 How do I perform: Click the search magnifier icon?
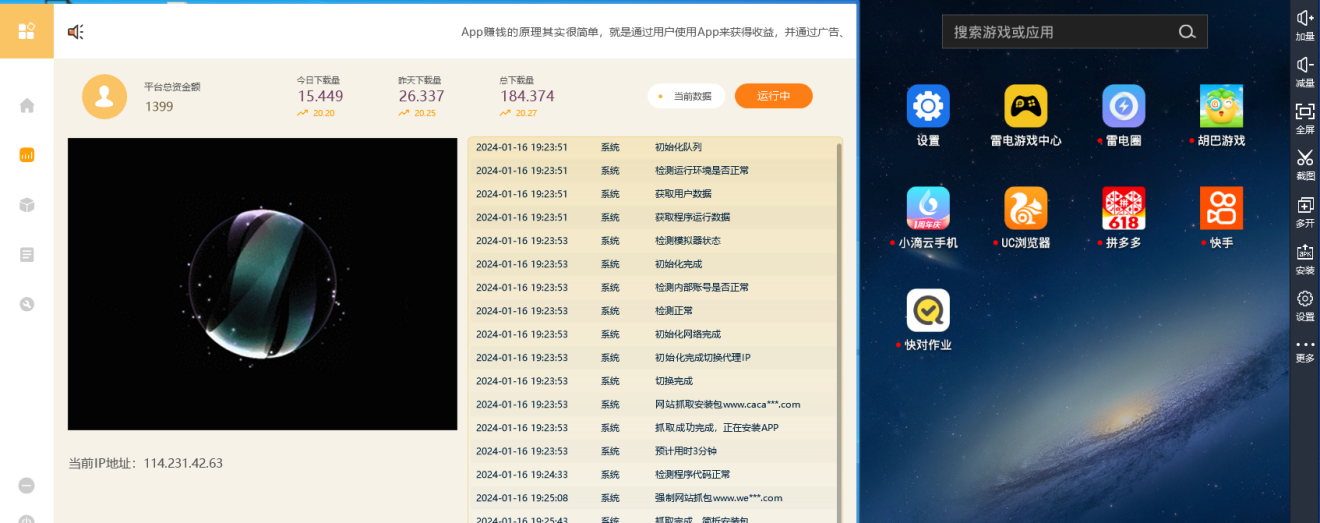1187,32
